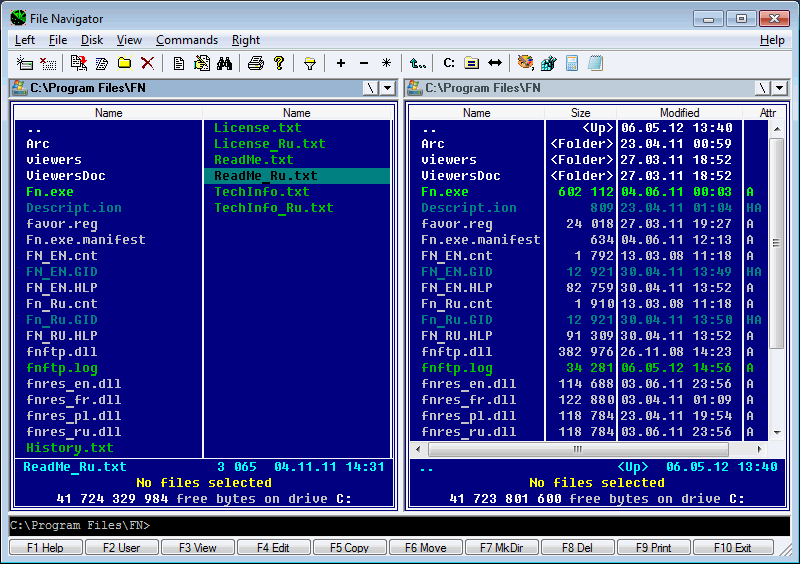
Task: Click the view file document icon
Action: click(179, 63)
